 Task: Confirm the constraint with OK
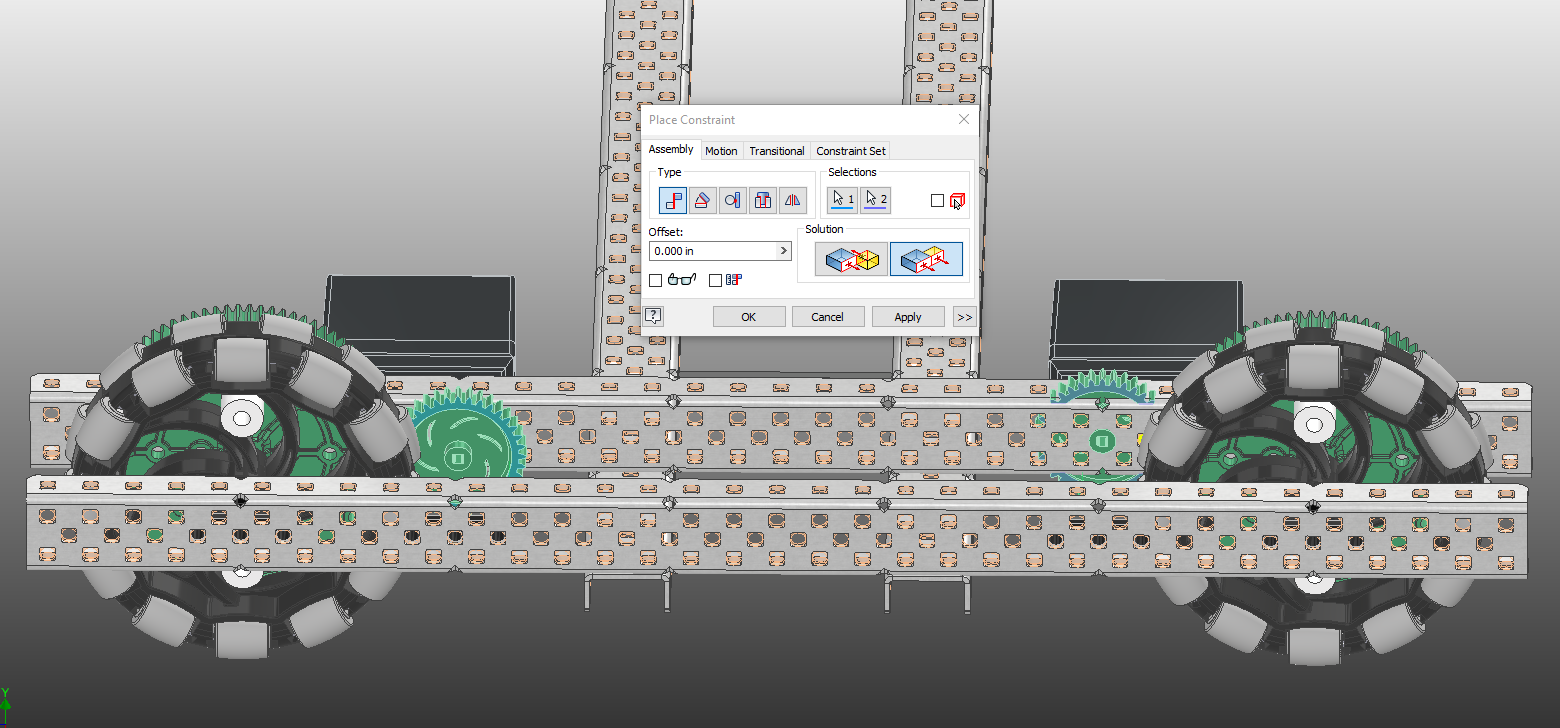(749, 317)
